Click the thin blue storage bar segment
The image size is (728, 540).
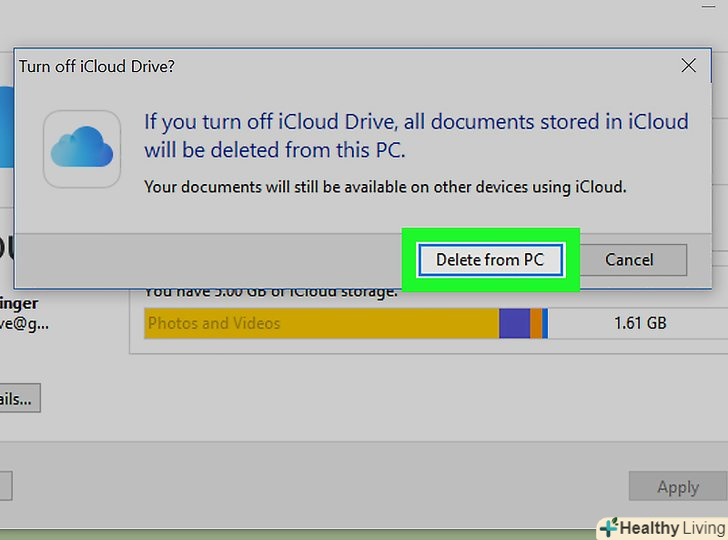(x=545, y=323)
